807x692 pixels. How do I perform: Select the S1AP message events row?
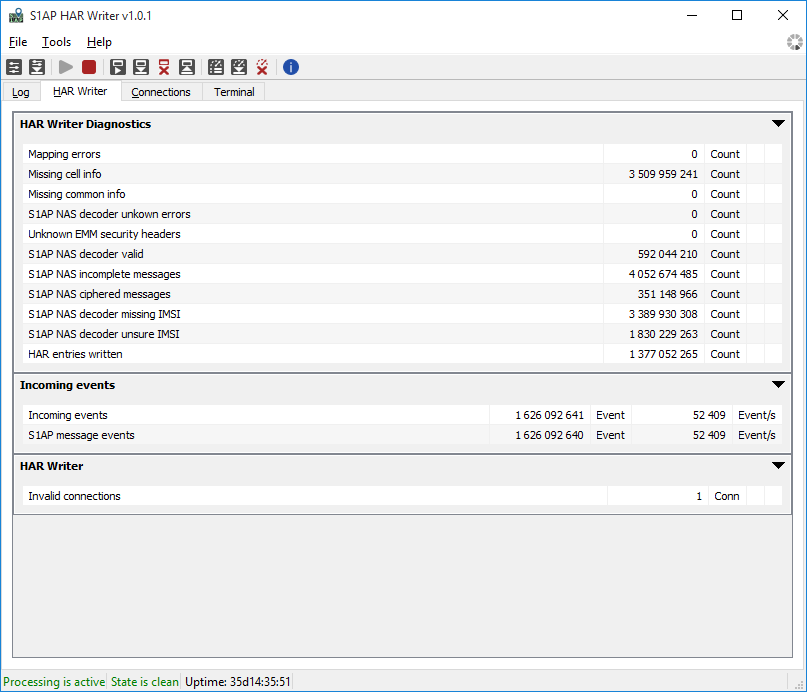[x=402, y=435]
